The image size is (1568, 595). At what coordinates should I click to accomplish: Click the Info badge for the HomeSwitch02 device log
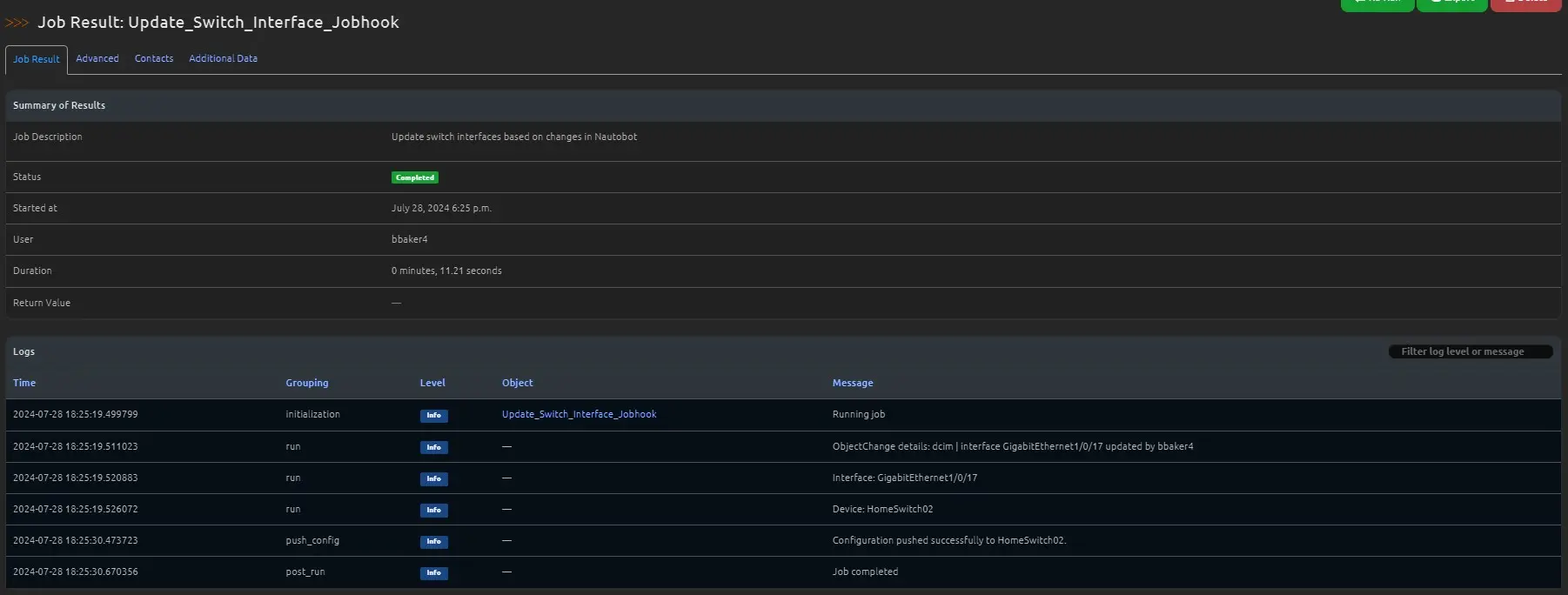click(x=433, y=510)
